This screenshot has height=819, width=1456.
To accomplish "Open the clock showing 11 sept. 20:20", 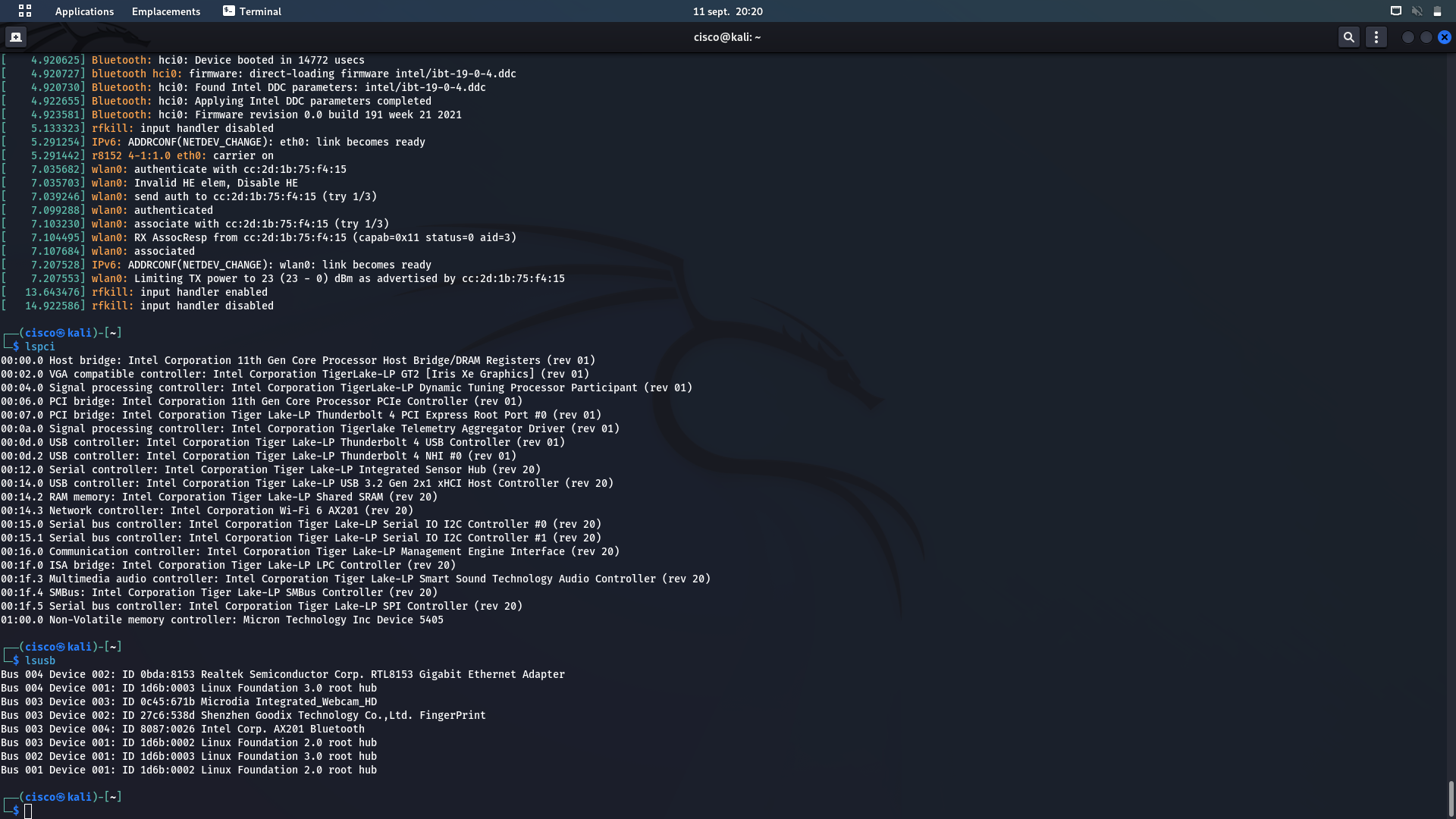I will click(x=727, y=11).
